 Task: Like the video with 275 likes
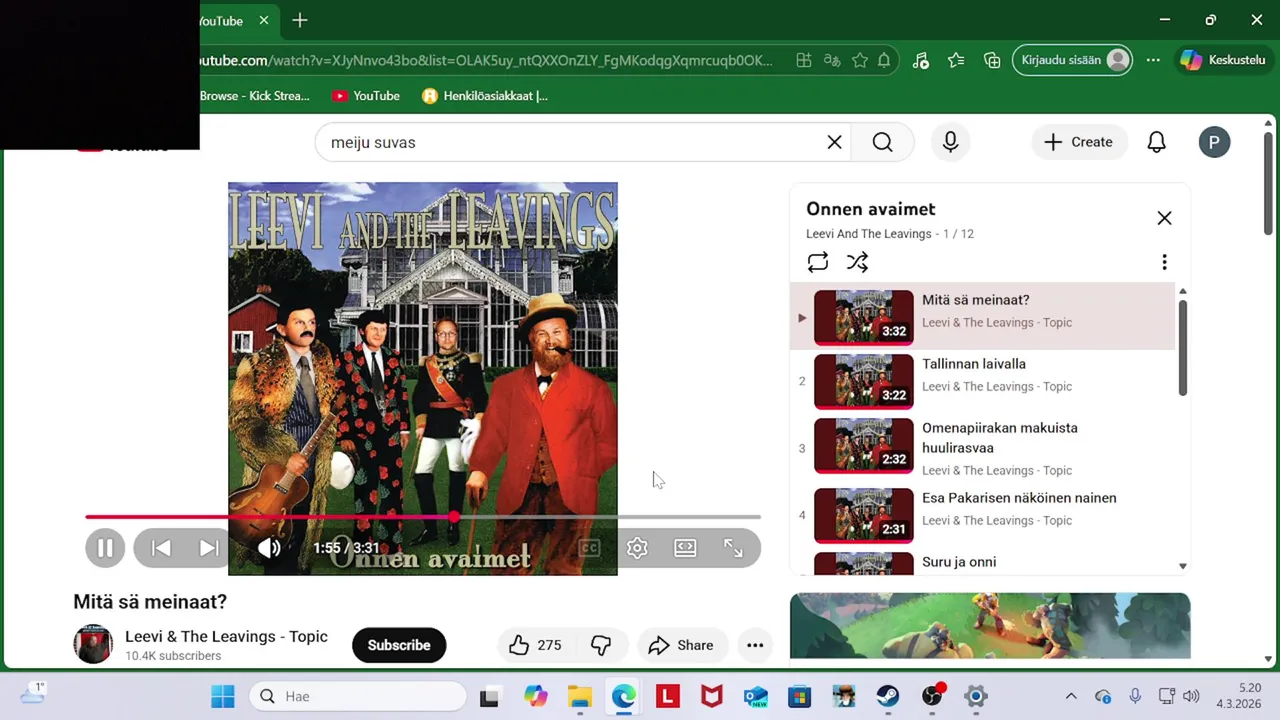tap(535, 645)
